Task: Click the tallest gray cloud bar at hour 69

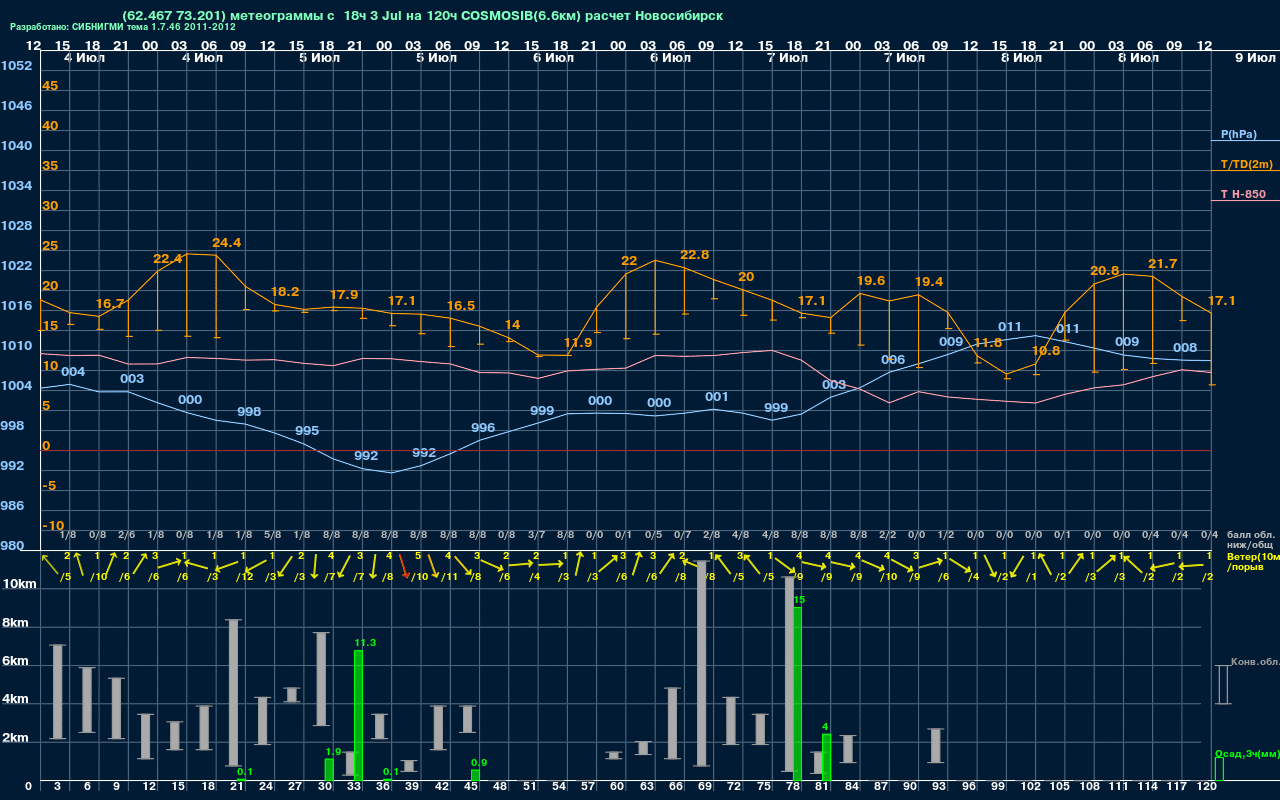Action: (701, 665)
